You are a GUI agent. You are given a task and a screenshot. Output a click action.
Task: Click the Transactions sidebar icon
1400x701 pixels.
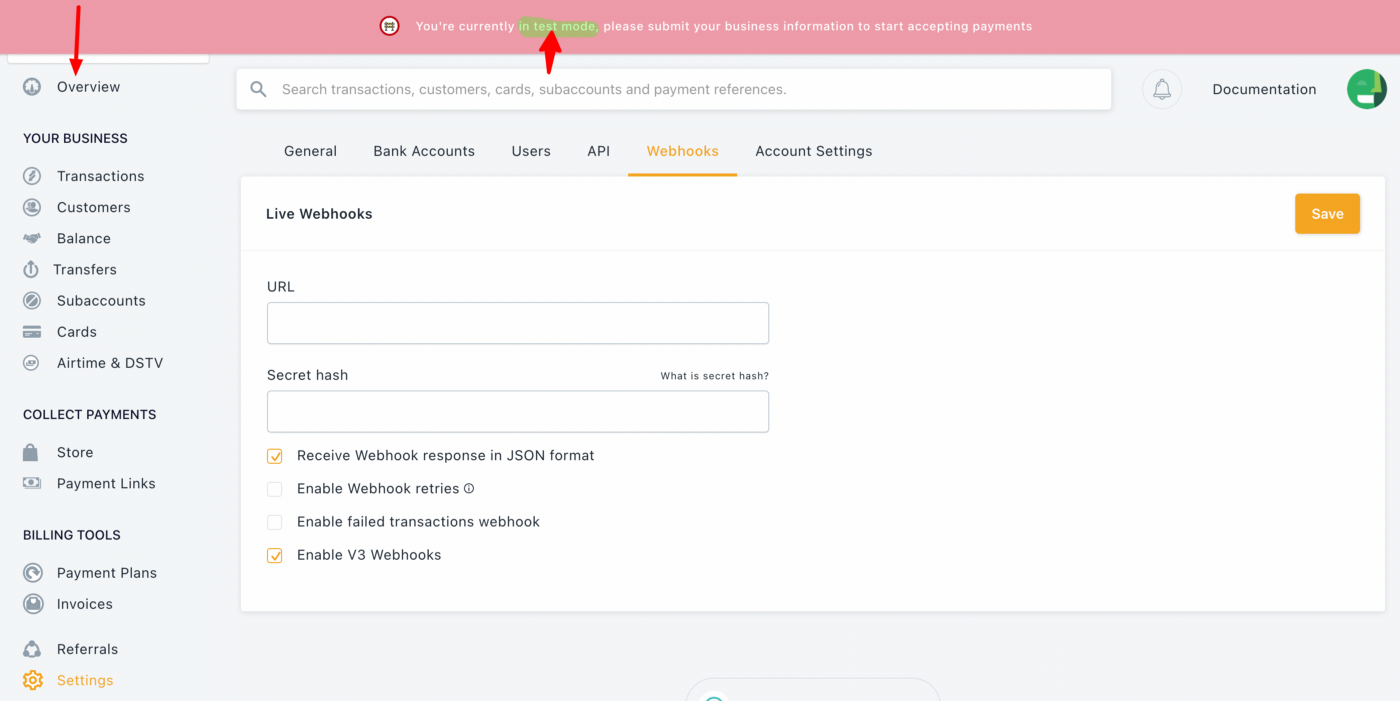pos(32,176)
